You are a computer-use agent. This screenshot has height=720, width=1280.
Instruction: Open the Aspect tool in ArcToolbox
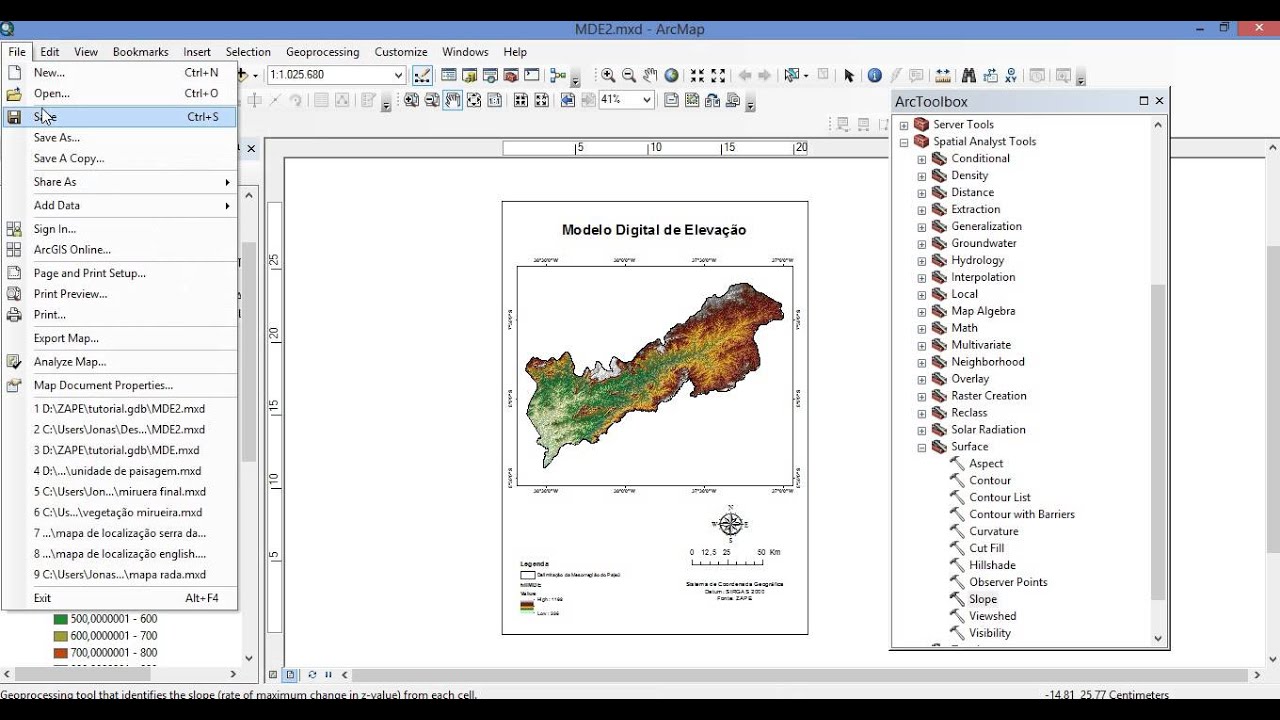985,464
